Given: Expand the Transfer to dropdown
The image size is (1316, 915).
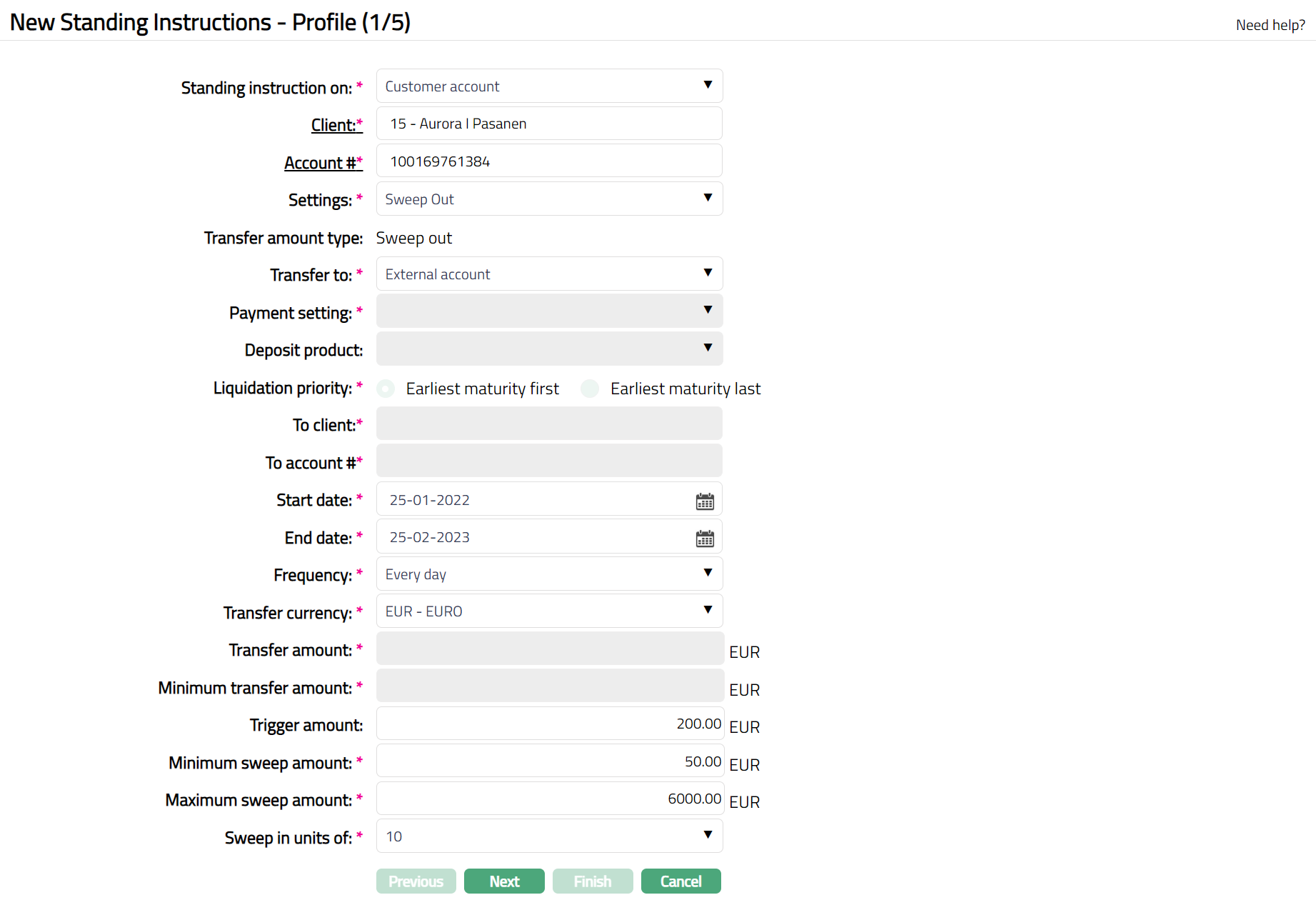Looking at the screenshot, I should coord(549,274).
